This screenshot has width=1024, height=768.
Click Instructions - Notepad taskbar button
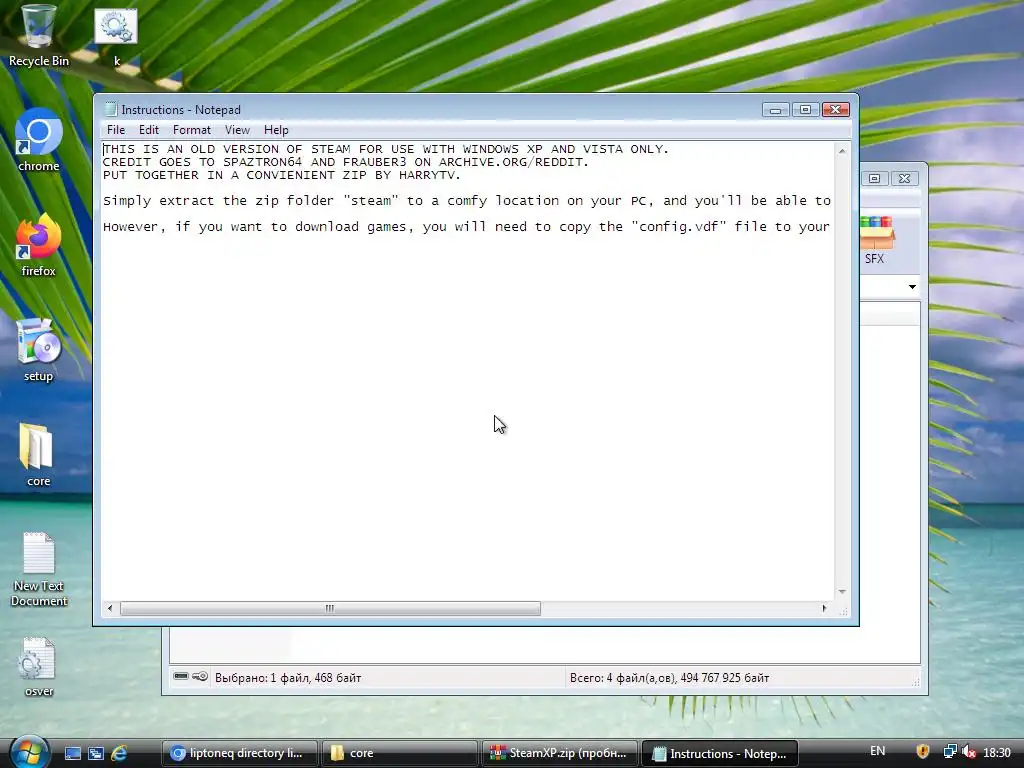point(720,753)
